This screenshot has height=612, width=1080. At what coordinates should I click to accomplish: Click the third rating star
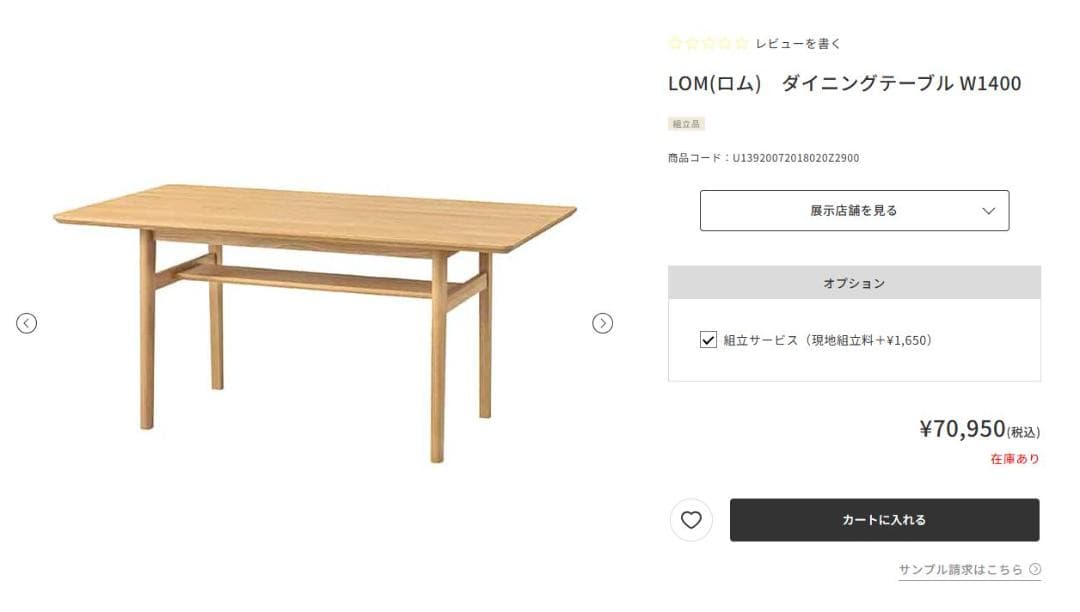point(707,43)
